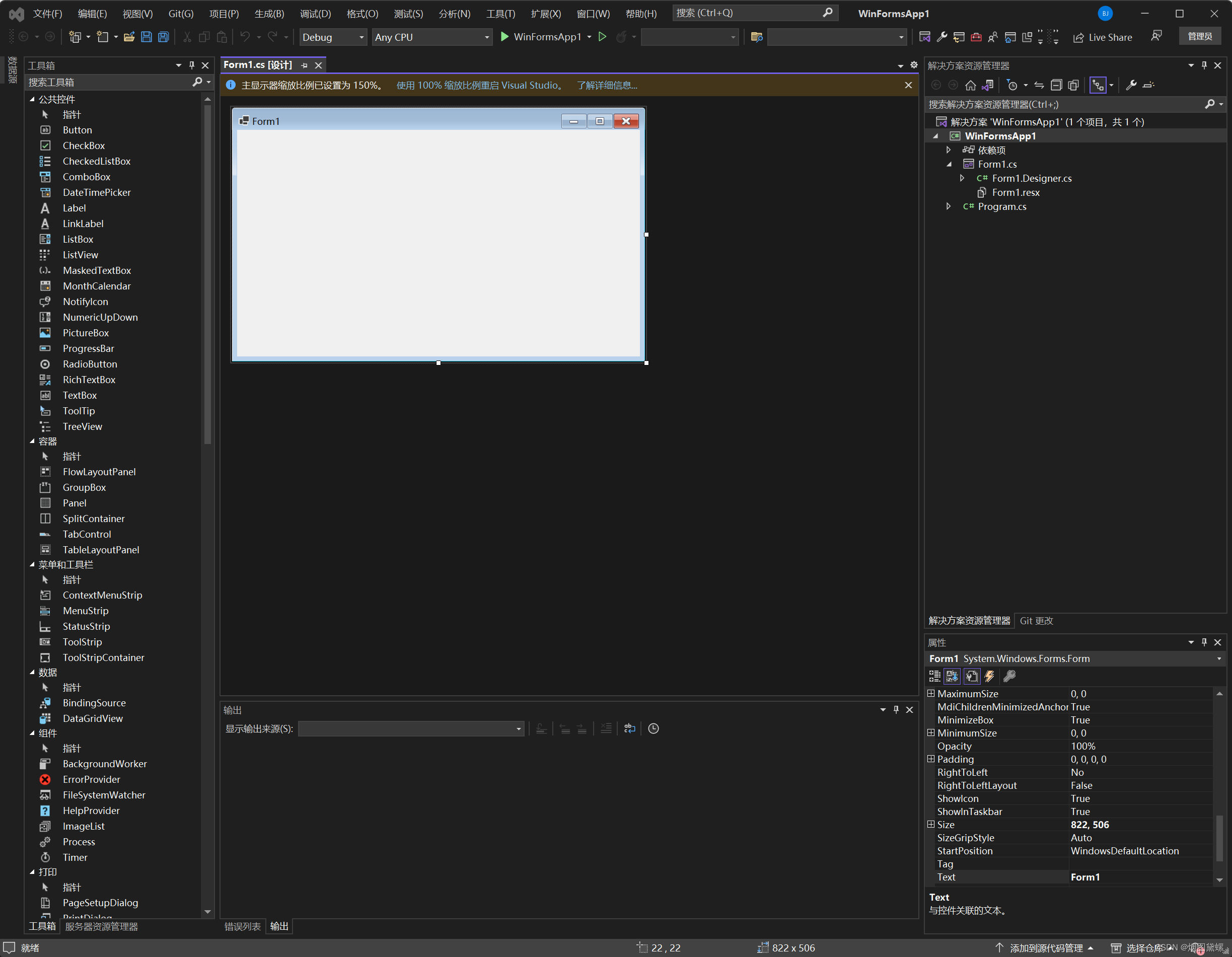
Task: Select the Button control in Toolbox
Action: (77, 130)
